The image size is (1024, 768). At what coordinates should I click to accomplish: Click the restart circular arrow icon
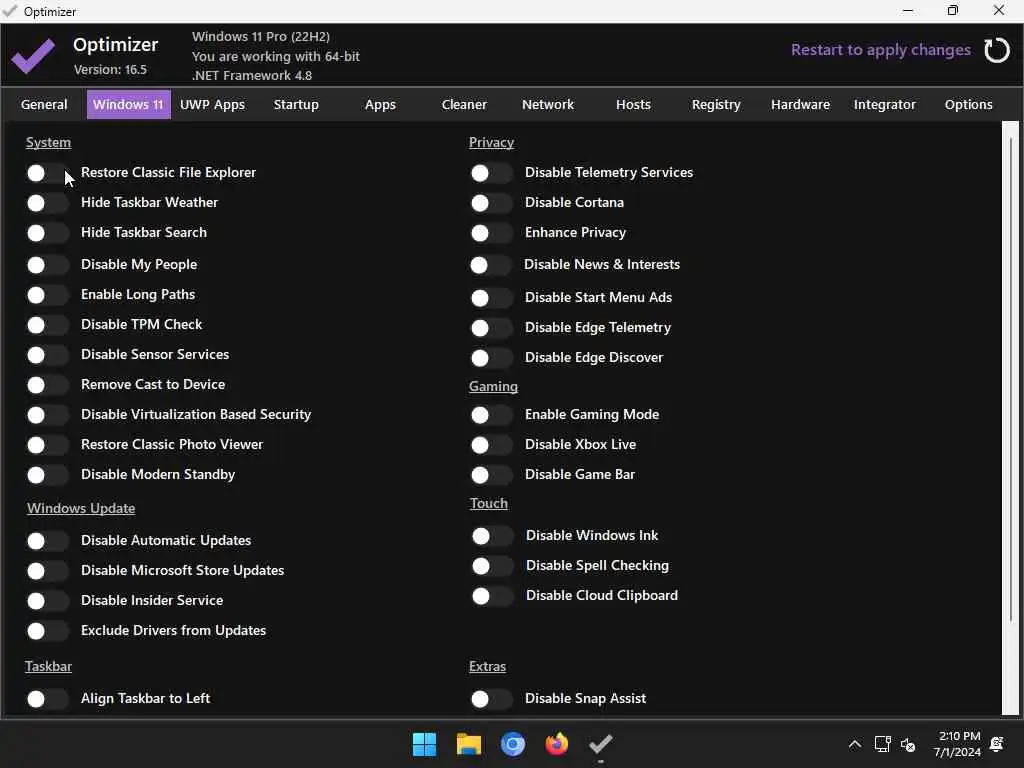point(997,50)
